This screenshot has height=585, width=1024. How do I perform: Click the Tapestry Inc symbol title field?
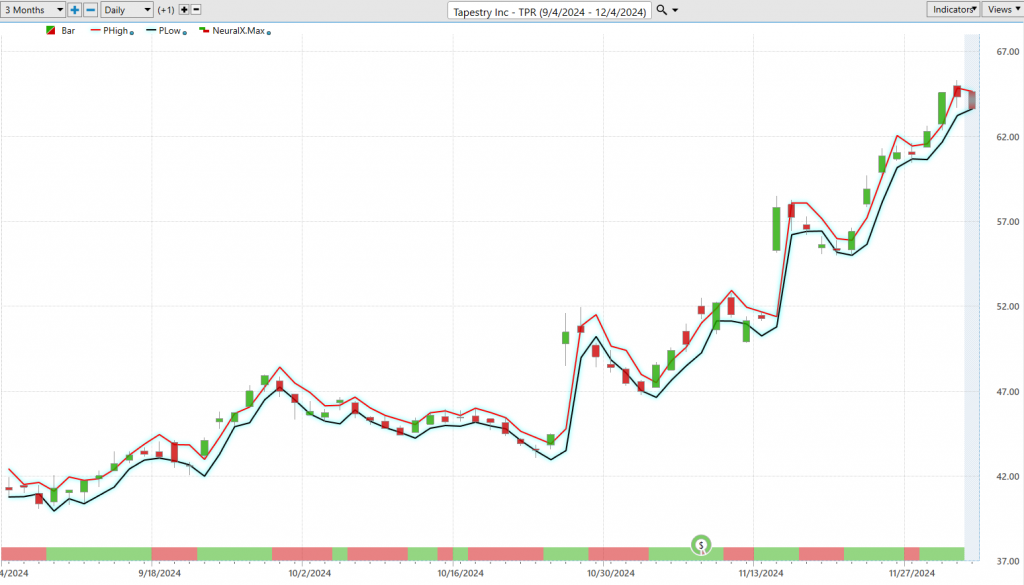pos(549,11)
